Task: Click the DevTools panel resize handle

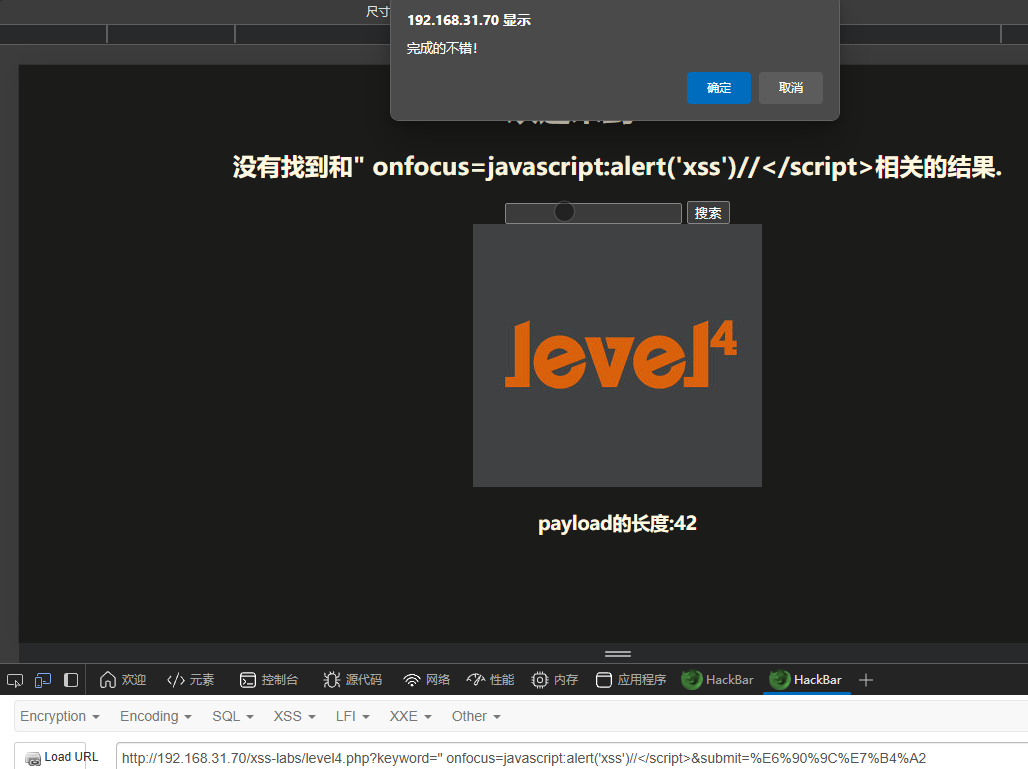Action: point(618,654)
